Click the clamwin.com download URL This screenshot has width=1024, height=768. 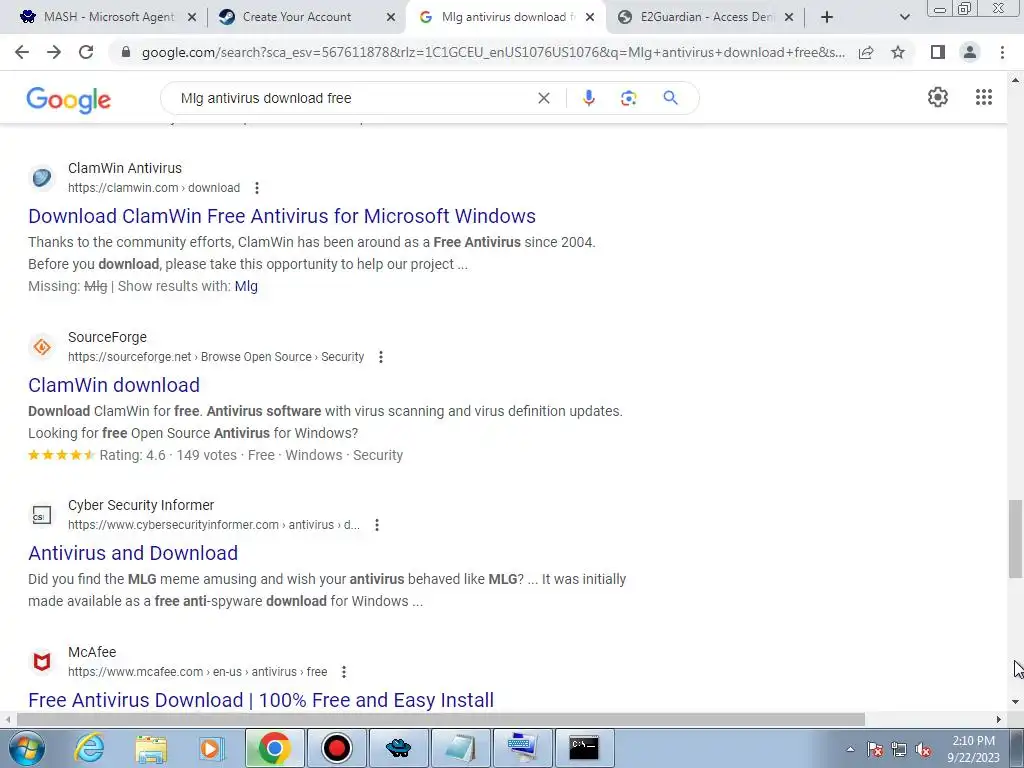click(x=154, y=188)
